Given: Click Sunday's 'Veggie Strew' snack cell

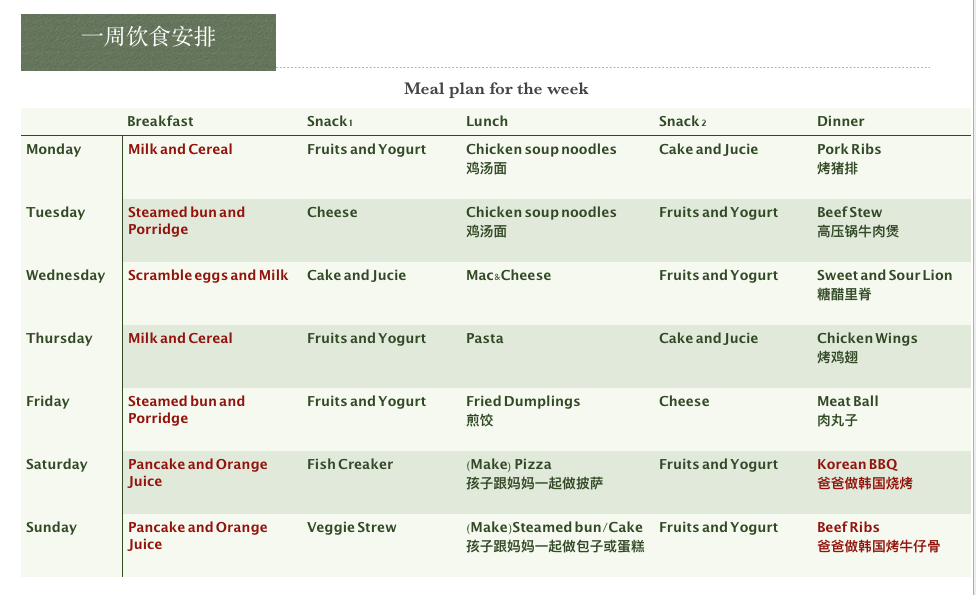Looking at the screenshot, I should (352, 527).
